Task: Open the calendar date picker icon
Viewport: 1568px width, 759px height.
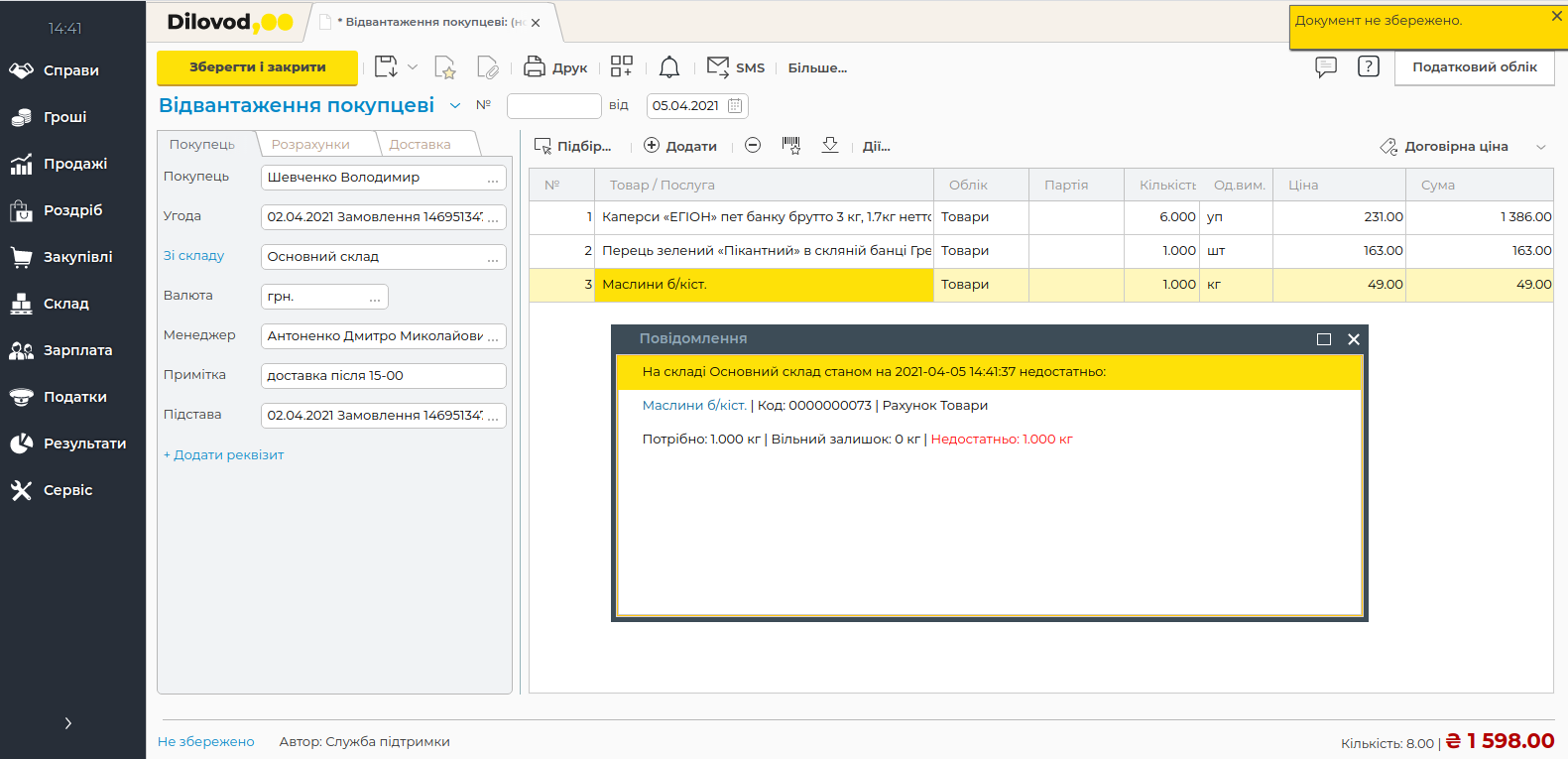Action: 735,106
